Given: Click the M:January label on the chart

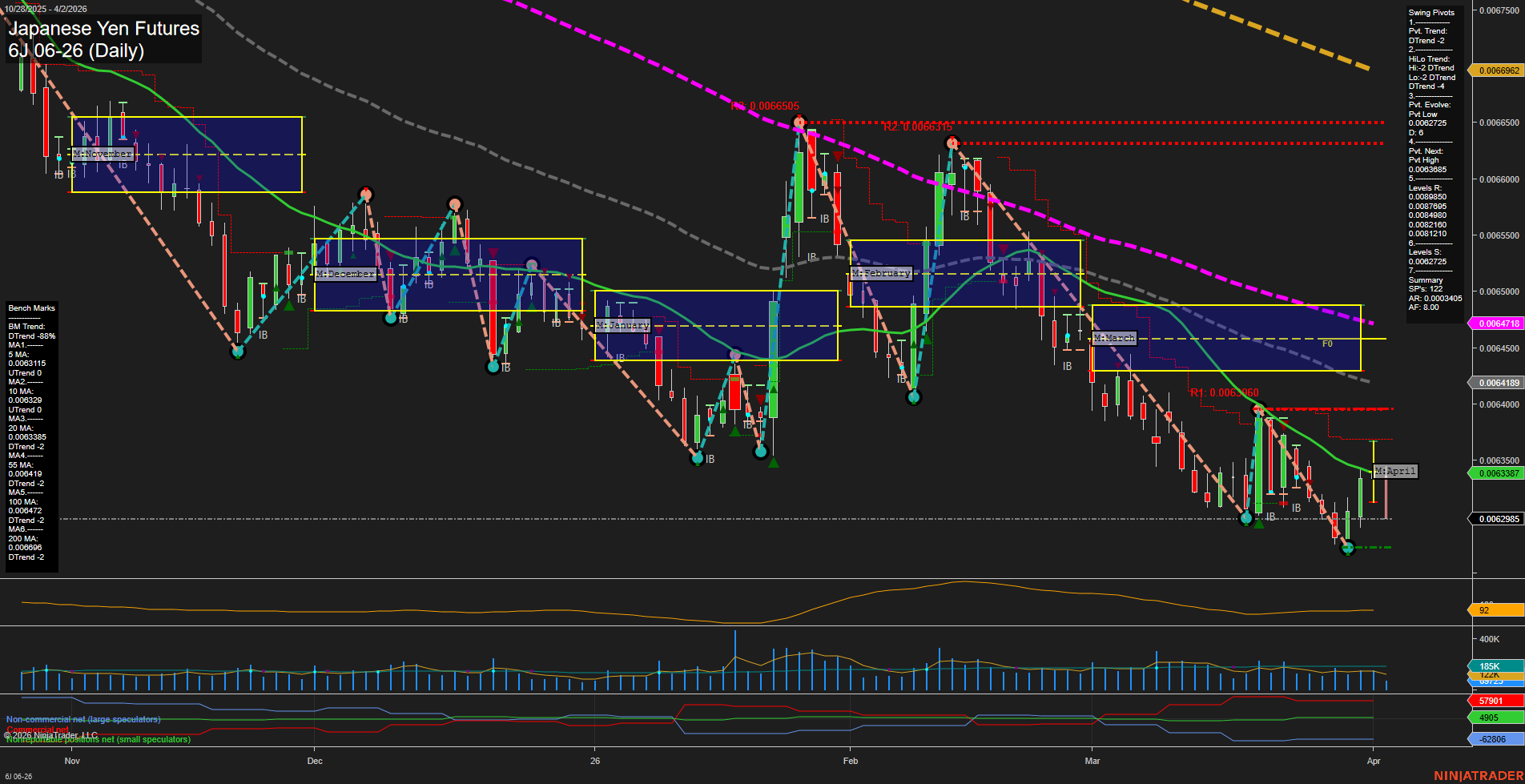Looking at the screenshot, I should coord(623,325).
